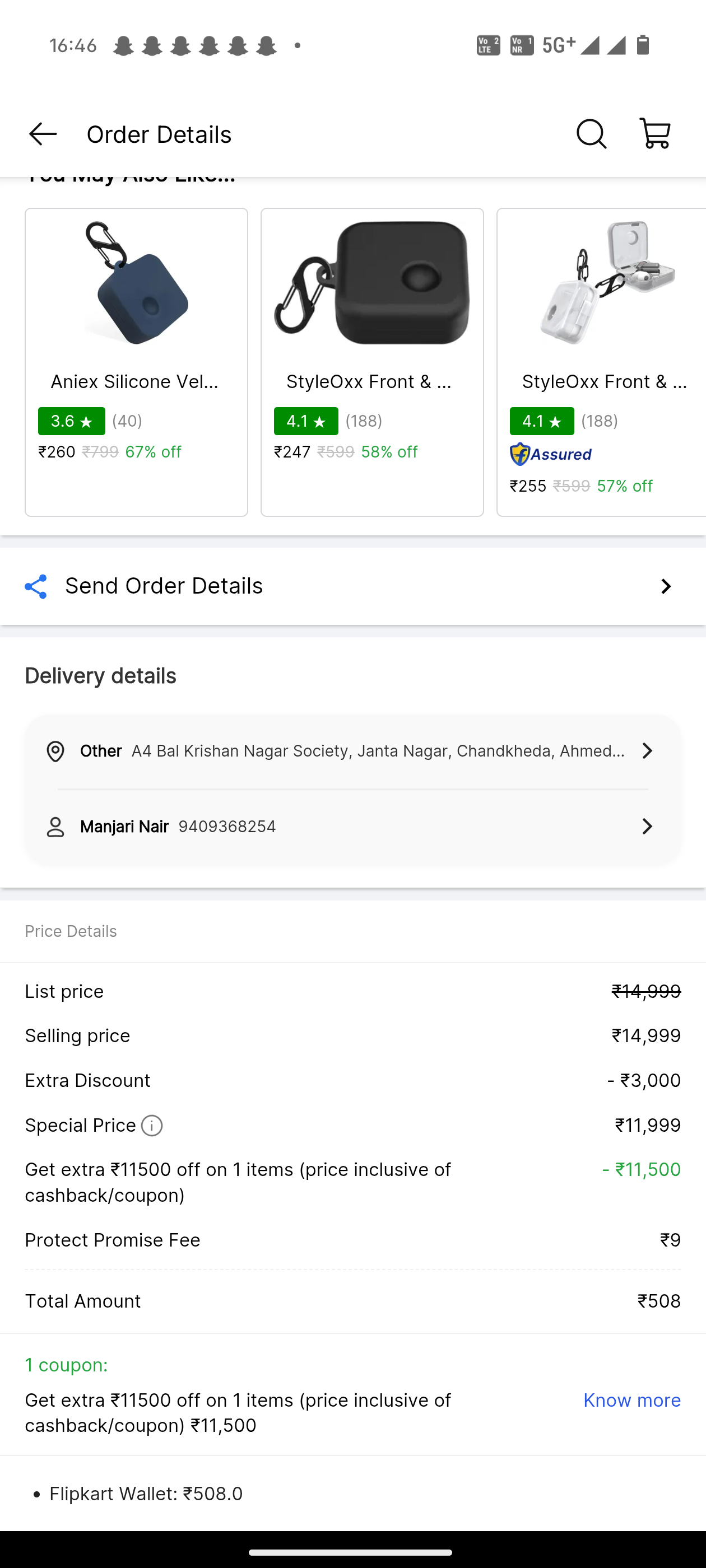Tap the blue share icon
Viewport: 706px width, 1568px height.
[36, 586]
